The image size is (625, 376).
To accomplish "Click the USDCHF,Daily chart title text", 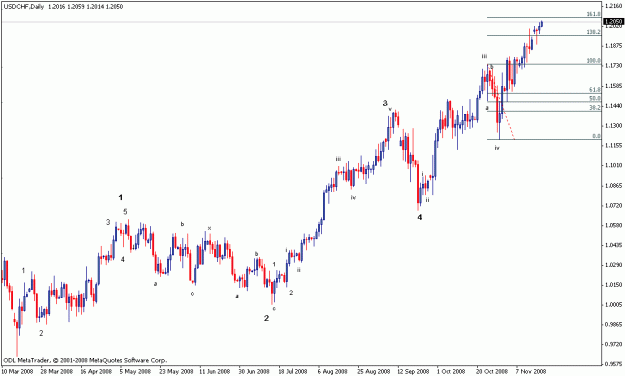I will pos(23,7).
